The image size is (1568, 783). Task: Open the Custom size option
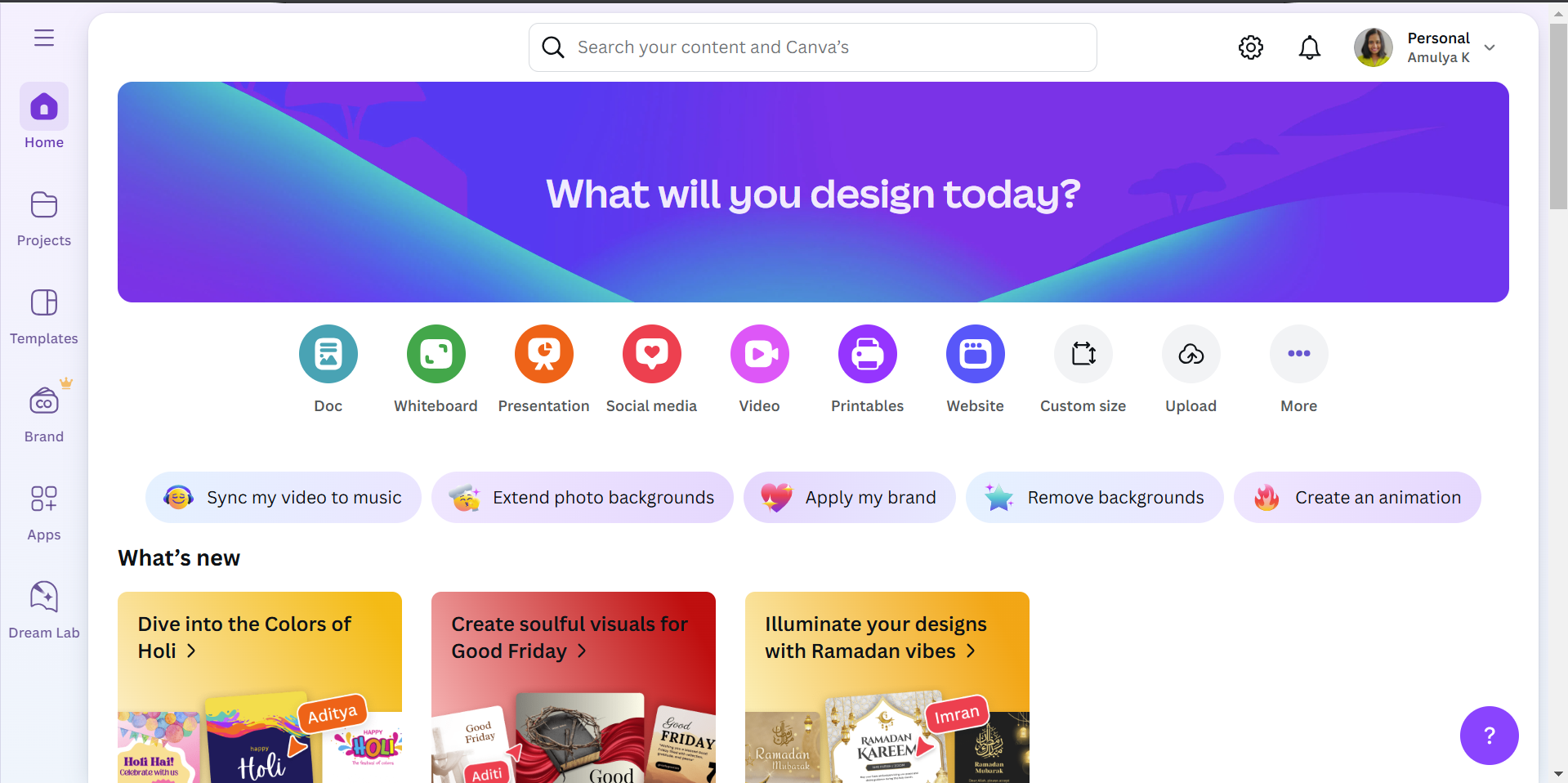coord(1083,354)
